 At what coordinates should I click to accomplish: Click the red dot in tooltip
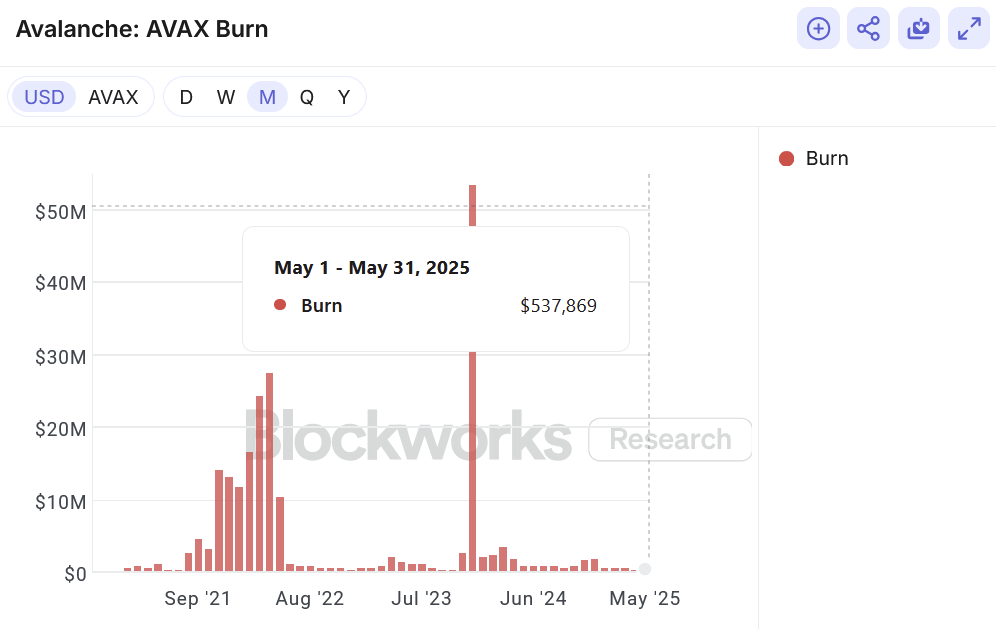pos(280,305)
